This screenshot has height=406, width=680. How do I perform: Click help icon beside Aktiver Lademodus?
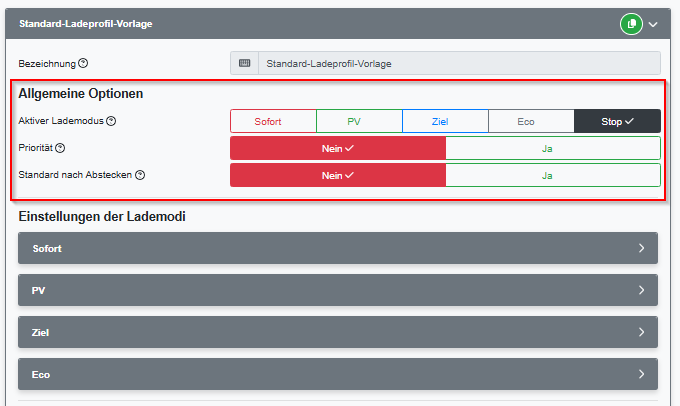click(x=111, y=121)
